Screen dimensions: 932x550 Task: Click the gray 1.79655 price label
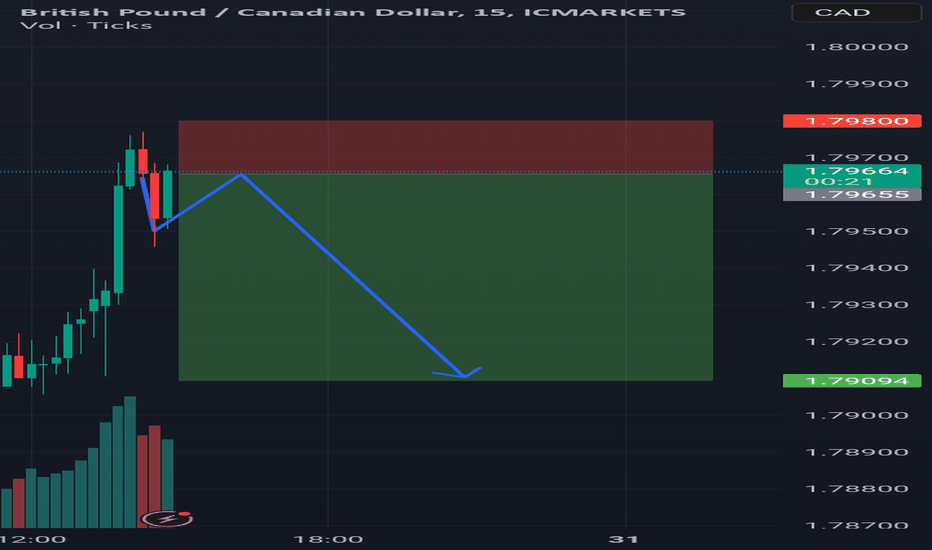852,194
